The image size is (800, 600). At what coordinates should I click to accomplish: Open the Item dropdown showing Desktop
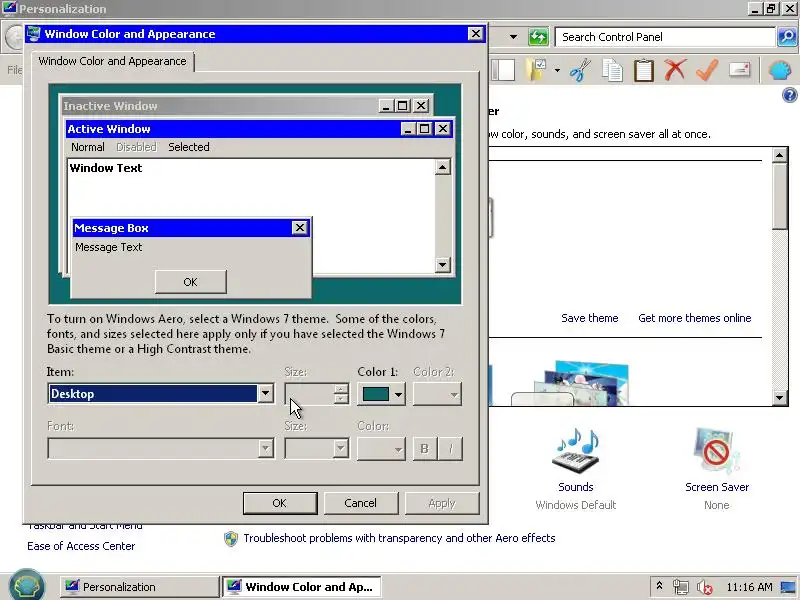coord(265,393)
